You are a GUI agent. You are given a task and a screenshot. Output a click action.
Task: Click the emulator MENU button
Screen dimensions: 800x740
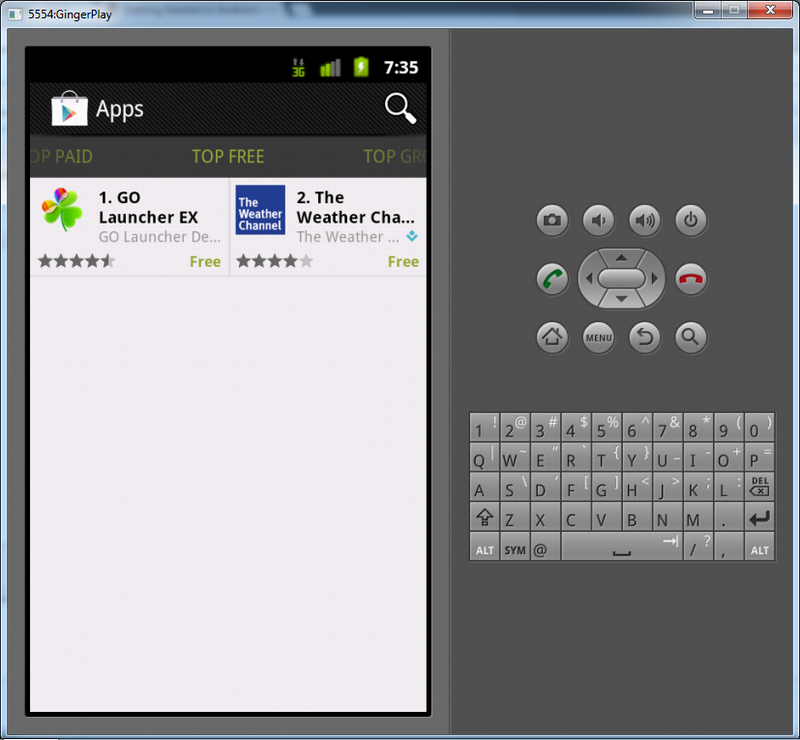[x=598, y=337]
